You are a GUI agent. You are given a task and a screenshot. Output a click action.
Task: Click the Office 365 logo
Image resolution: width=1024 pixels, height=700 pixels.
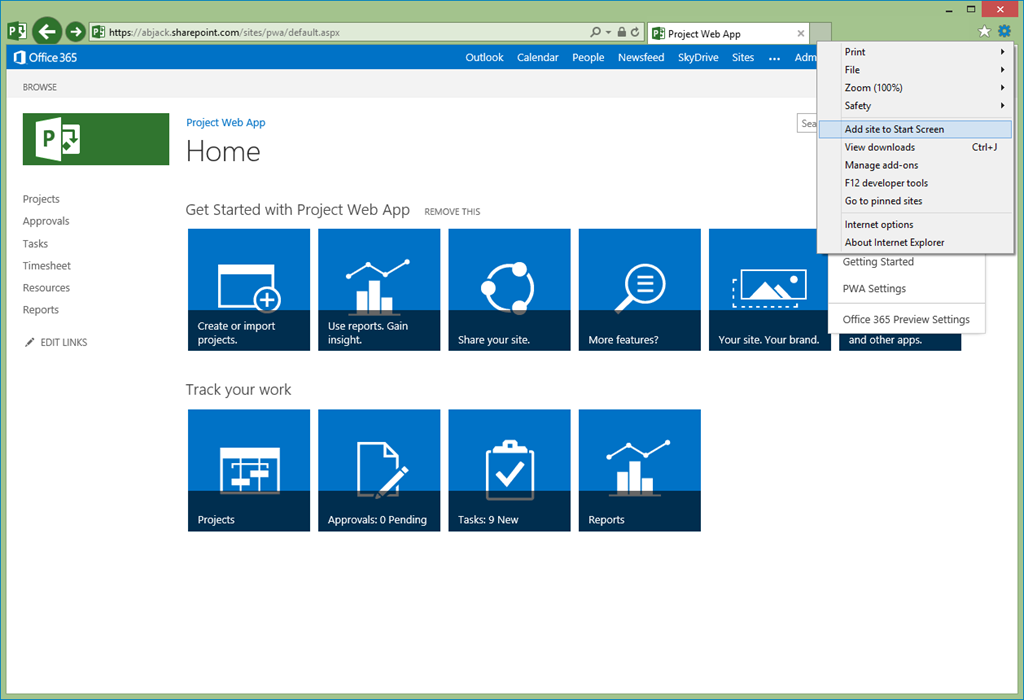click(x=46, y=57)
